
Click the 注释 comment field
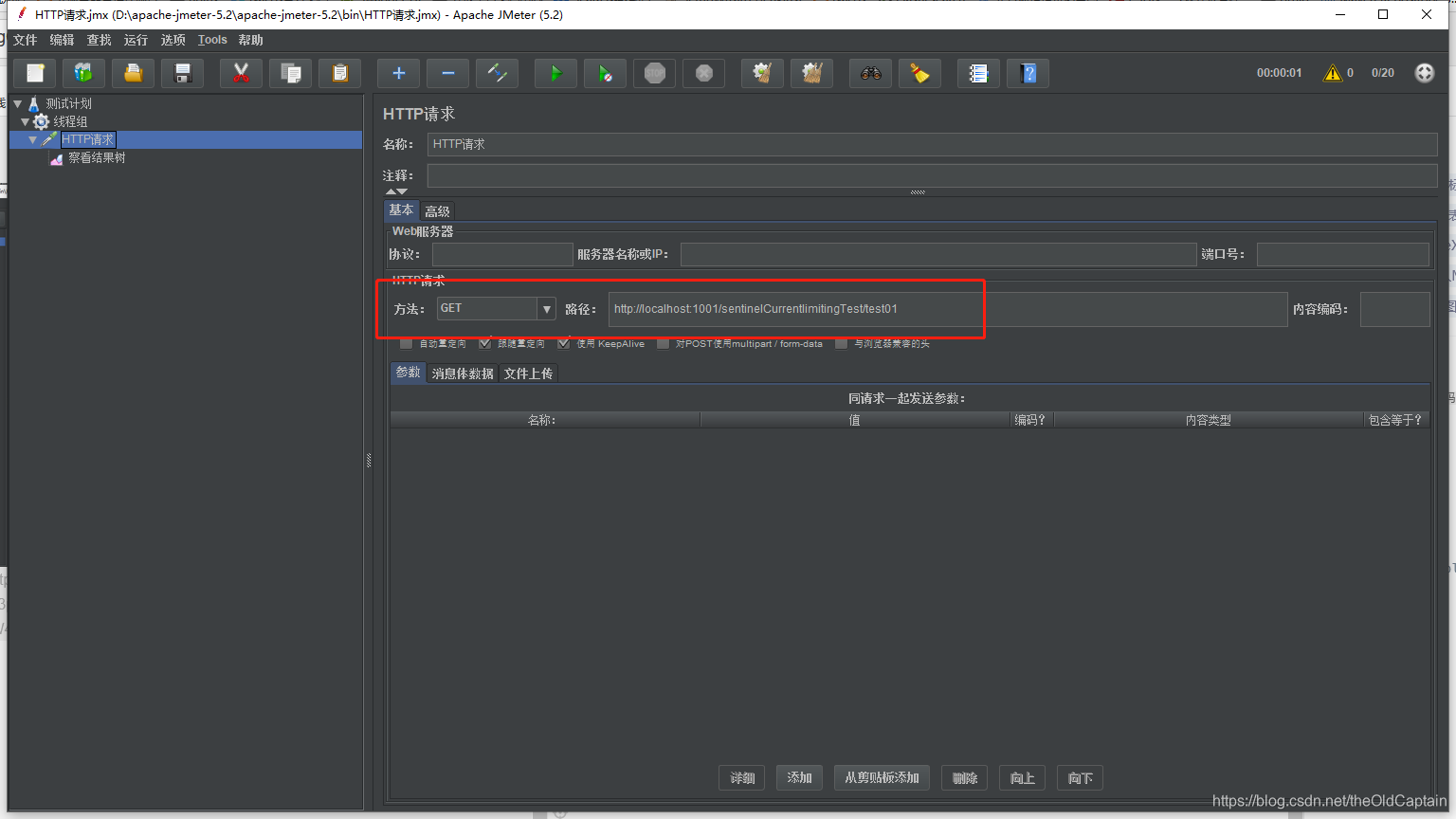[x=932, y=175]
